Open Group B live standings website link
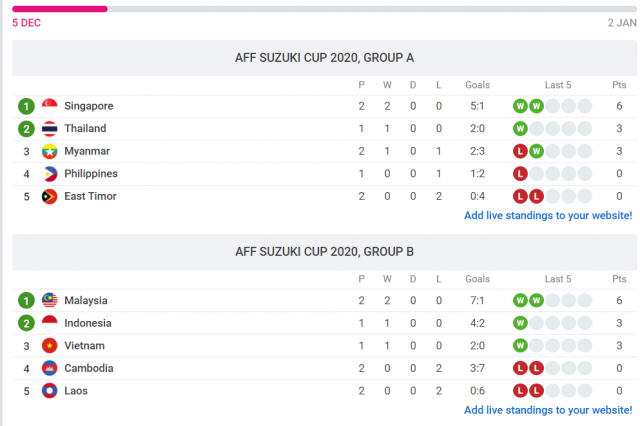 tap(548, 410)
